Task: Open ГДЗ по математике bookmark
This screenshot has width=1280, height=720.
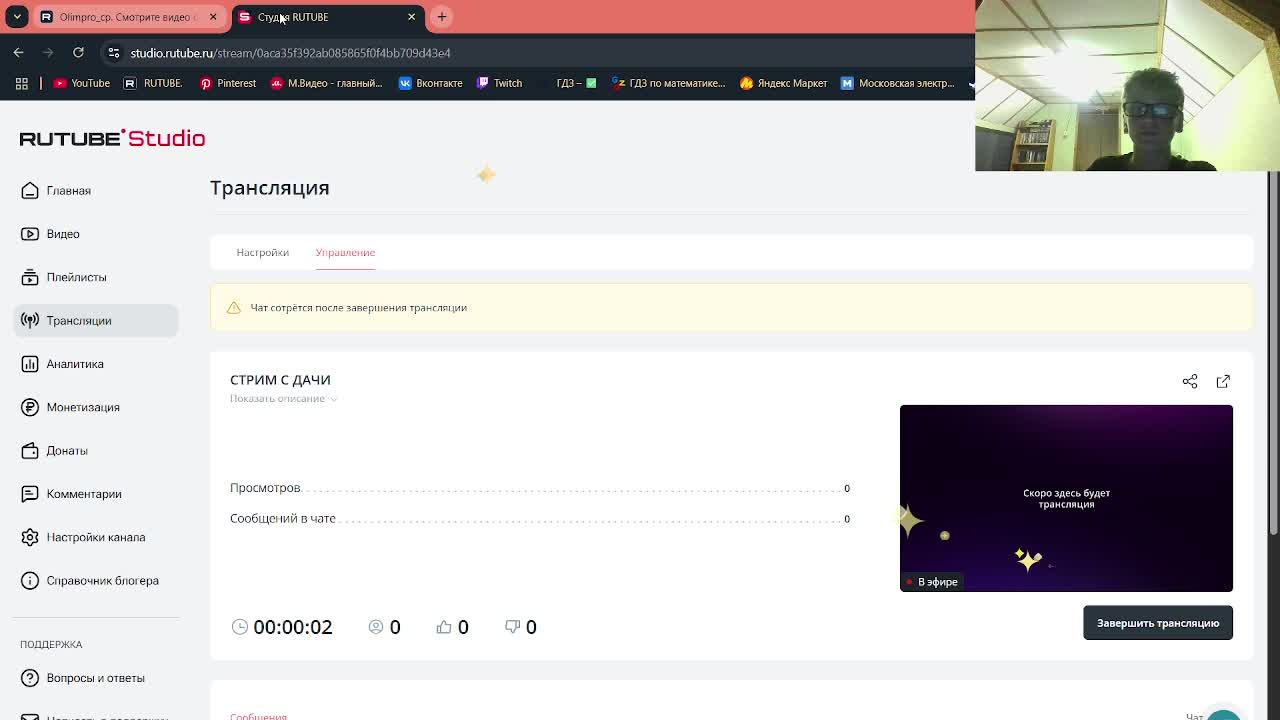Action: [669, 83]
